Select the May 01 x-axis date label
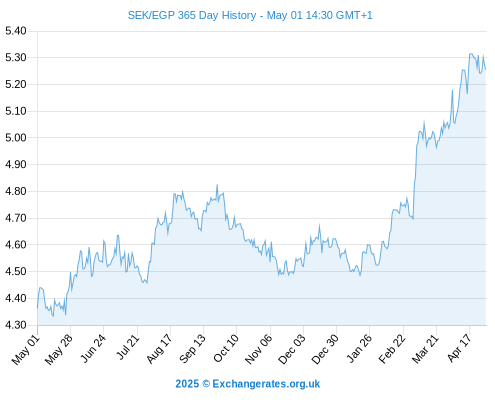Image resolution: width=495 pixels, height=400 pixels. (x=25, y=350)
